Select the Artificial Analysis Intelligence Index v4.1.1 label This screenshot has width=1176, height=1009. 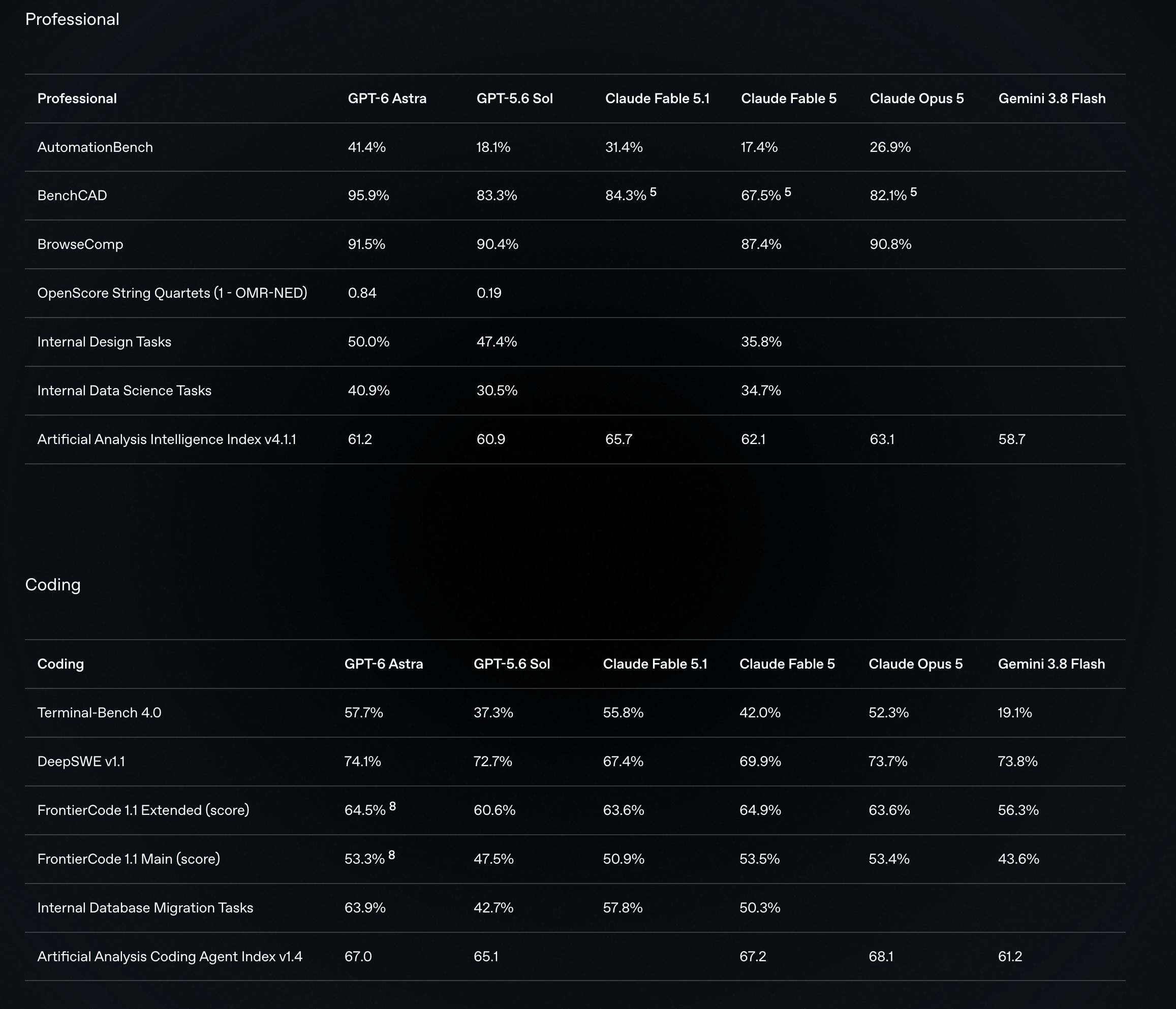coord(167,439)
